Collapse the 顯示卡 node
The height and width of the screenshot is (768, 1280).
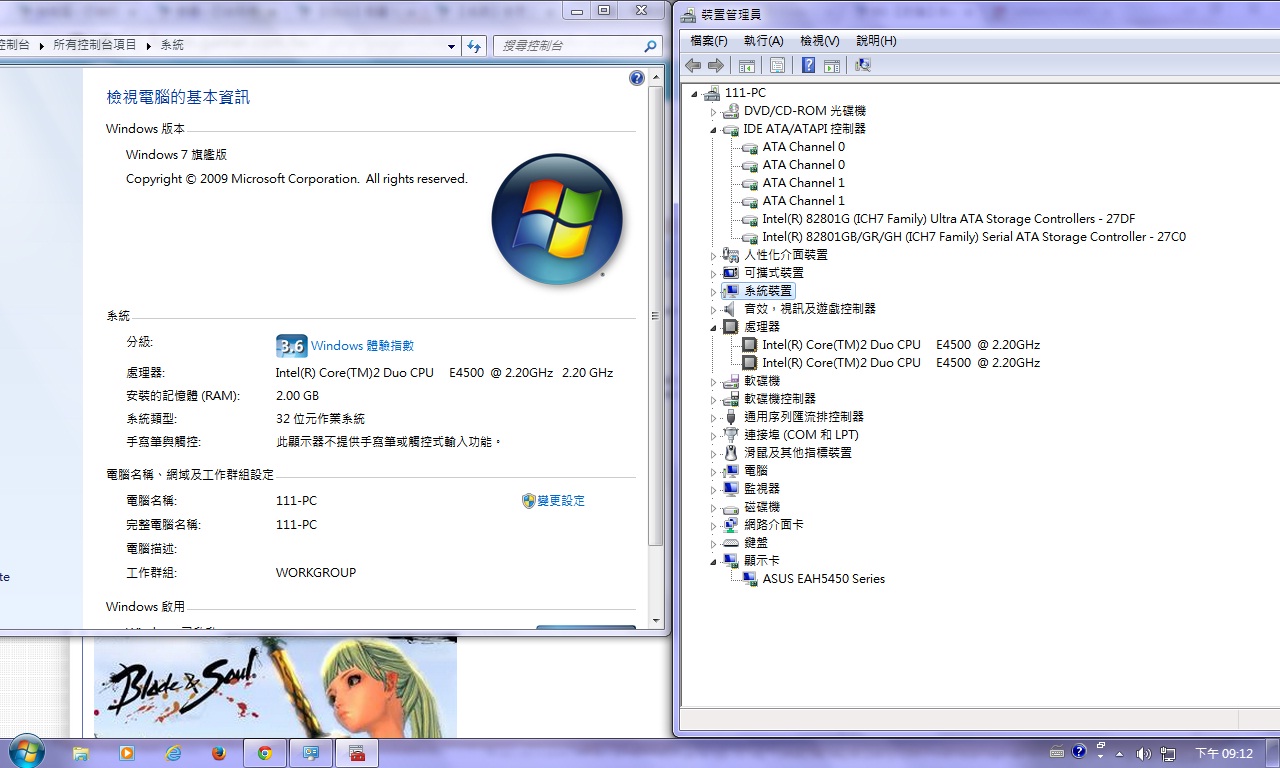714,562
